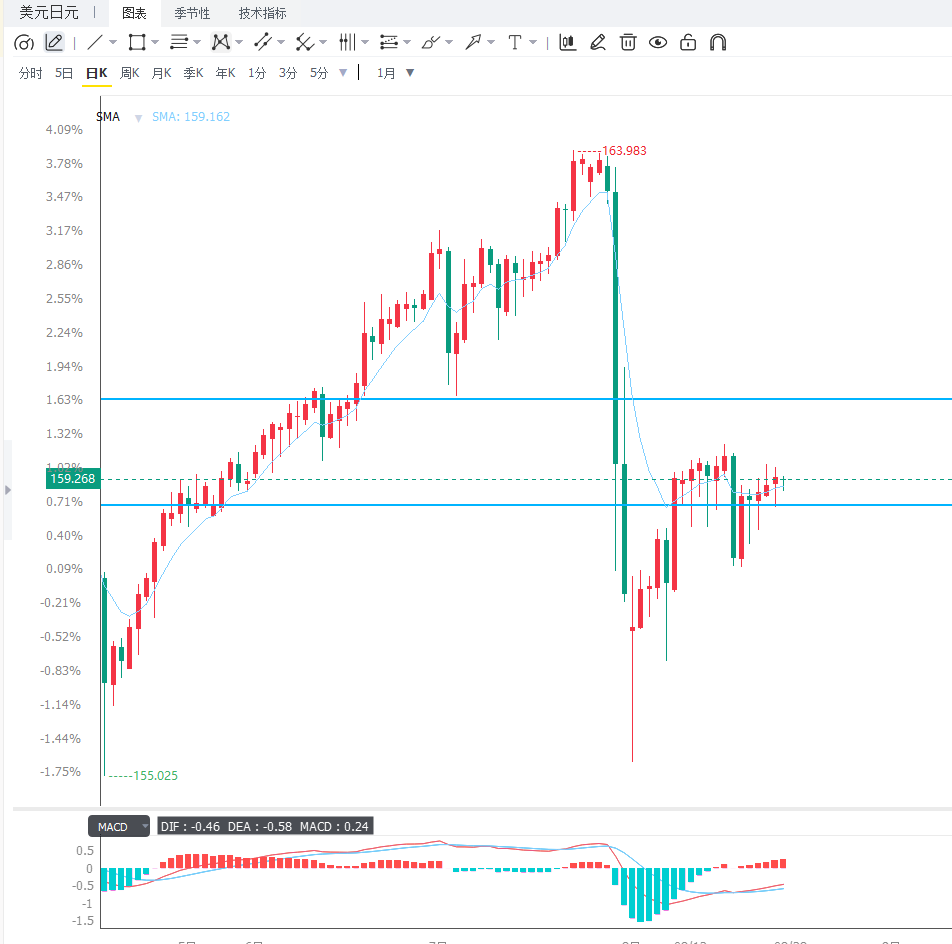952x944 pixels.
Task: Expand the pattern tool dropdown arrow
Action: tap(239, 42)
